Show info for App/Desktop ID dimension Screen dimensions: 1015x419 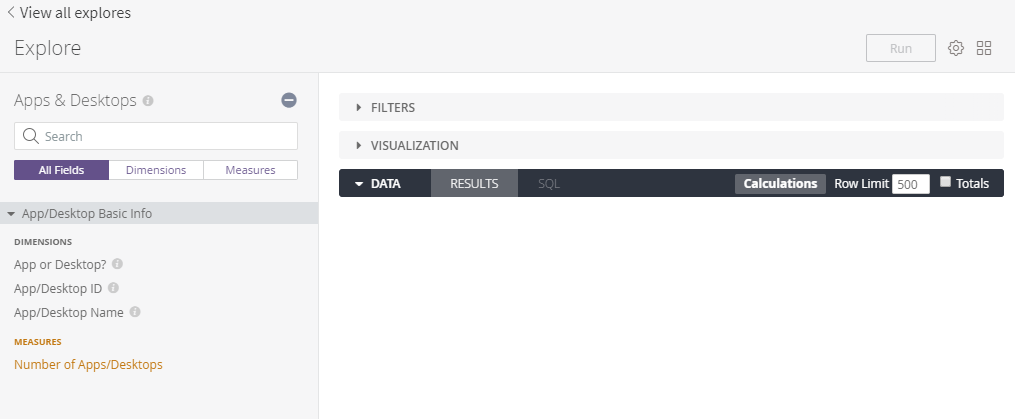tap(113, 288)
